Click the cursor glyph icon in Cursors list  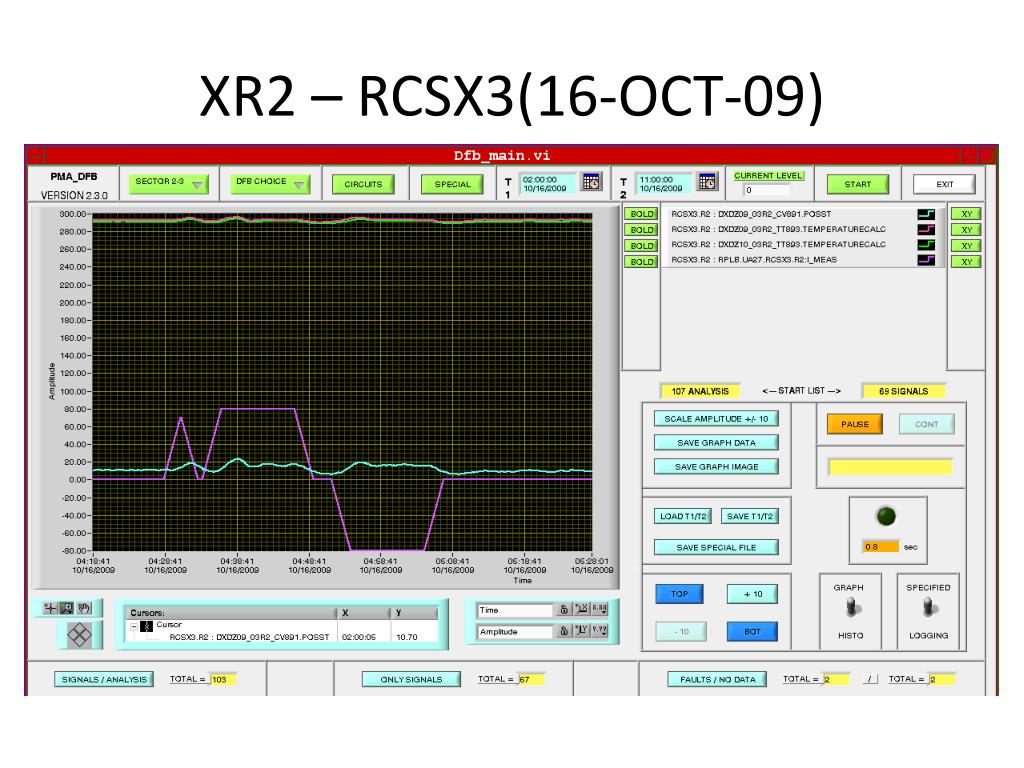146,626
